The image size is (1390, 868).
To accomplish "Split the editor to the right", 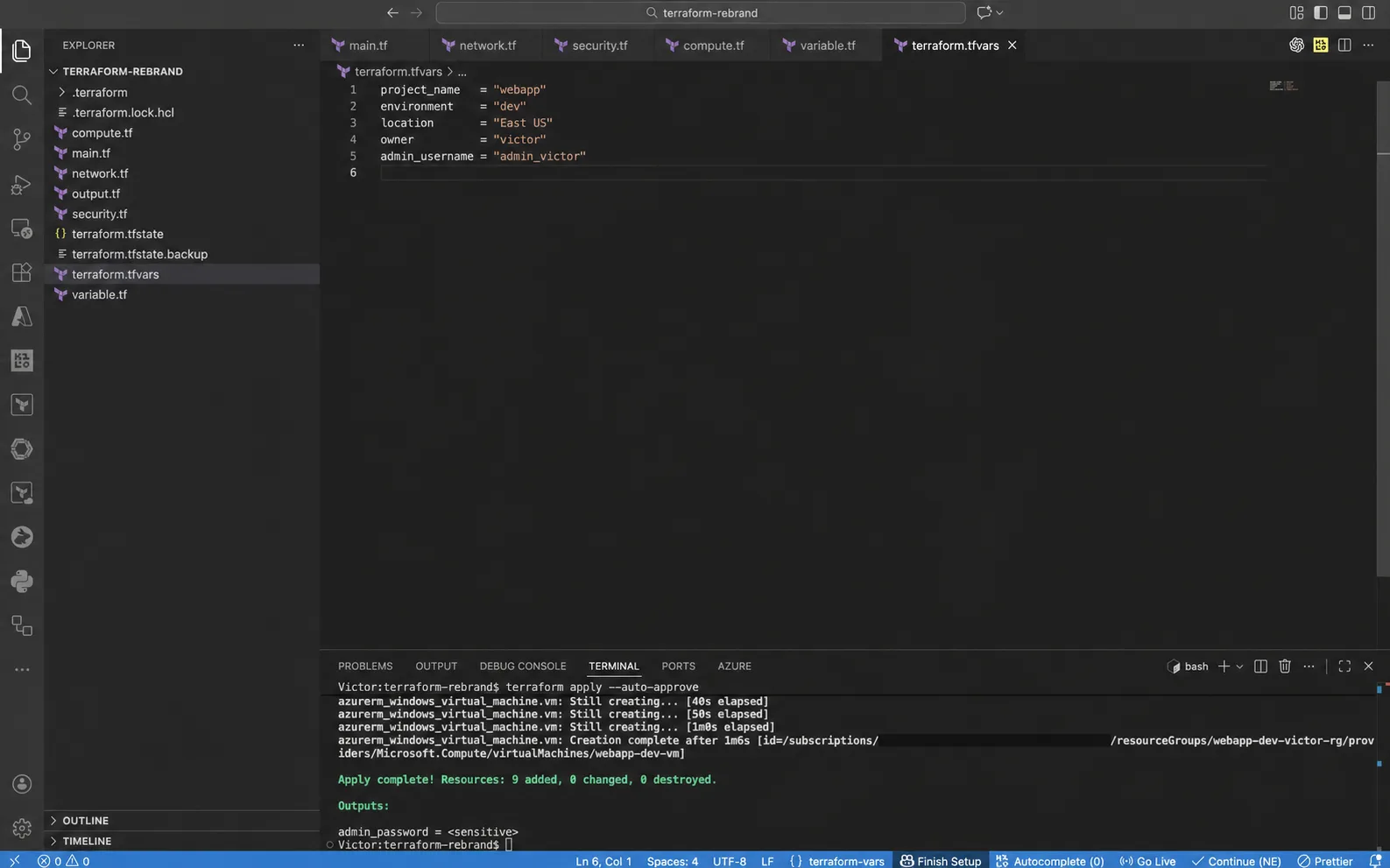I will tap(1344, 45).
